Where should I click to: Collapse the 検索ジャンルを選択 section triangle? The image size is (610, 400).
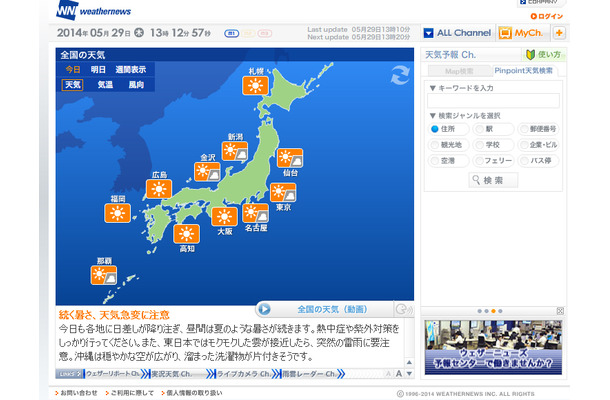[432, 116]
